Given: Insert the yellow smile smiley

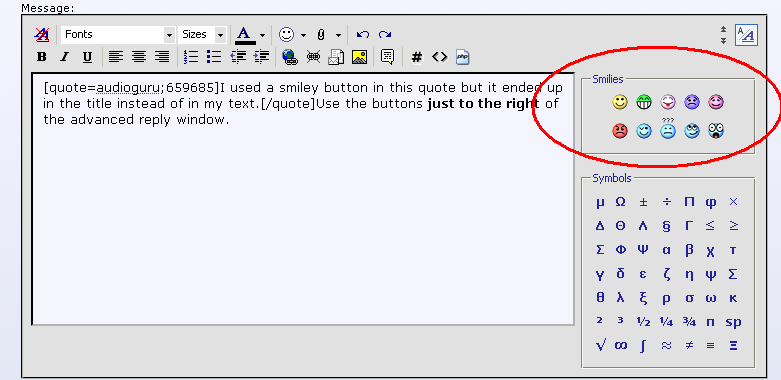Looking at the screenshot, I should [620, 102].
